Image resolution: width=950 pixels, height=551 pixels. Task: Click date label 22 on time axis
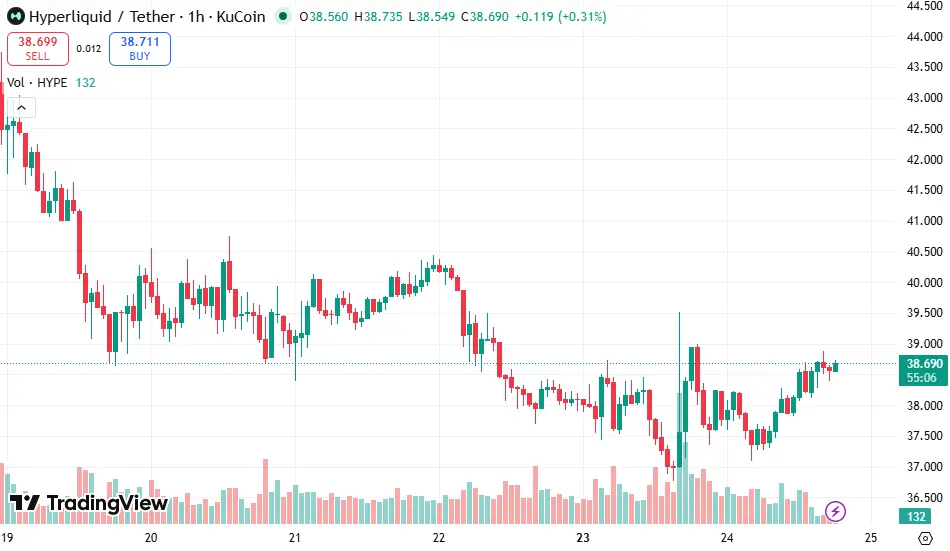coord(439,537)
